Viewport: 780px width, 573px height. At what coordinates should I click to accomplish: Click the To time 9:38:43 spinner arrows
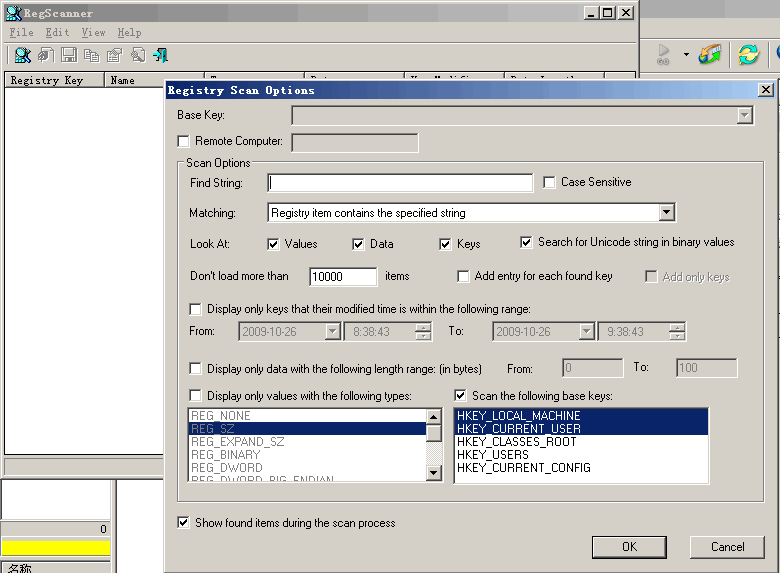tap(677, 331)
